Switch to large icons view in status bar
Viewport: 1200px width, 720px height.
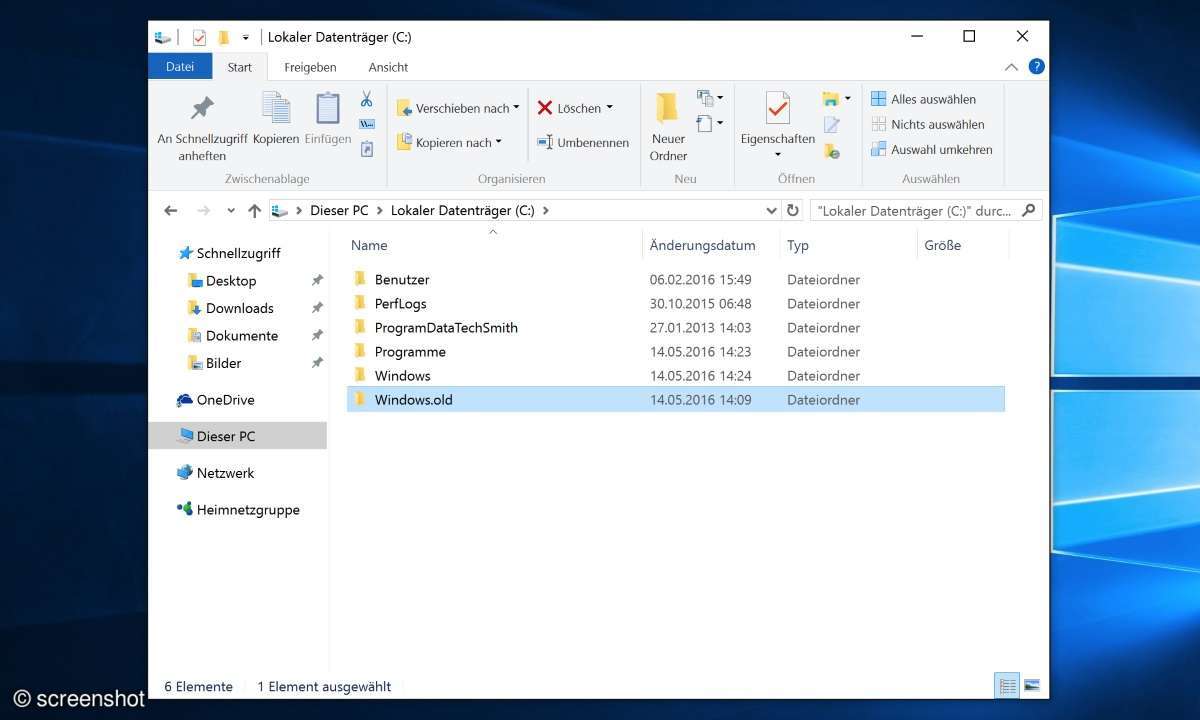coord(1032,686)
